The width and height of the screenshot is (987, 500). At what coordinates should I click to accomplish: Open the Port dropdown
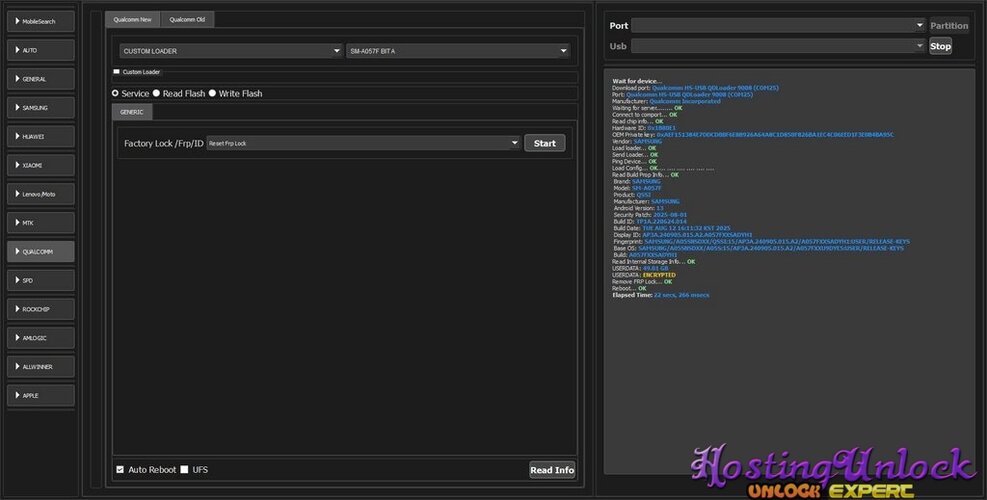(x=778, y=25)
